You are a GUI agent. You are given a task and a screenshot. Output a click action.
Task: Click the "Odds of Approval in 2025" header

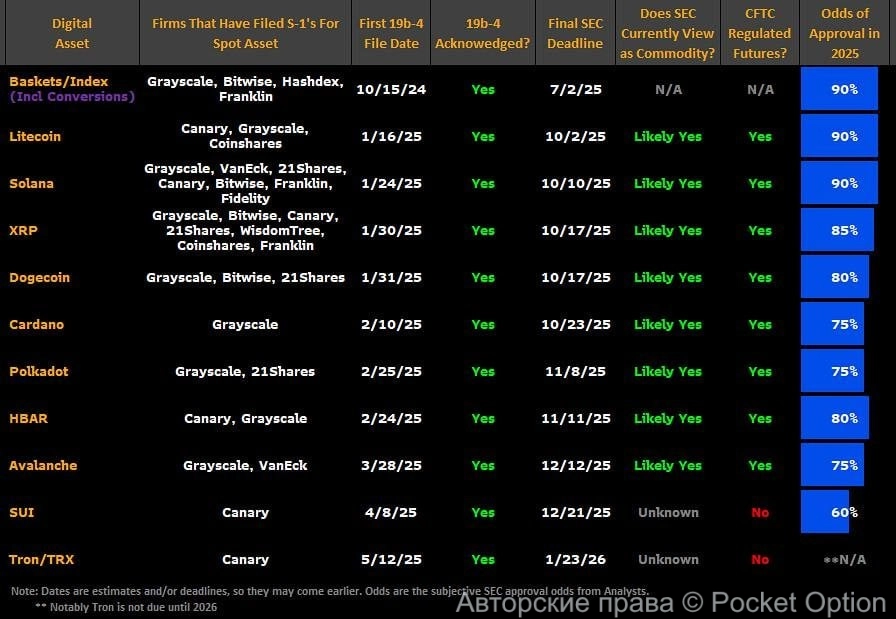coord(845,33)
